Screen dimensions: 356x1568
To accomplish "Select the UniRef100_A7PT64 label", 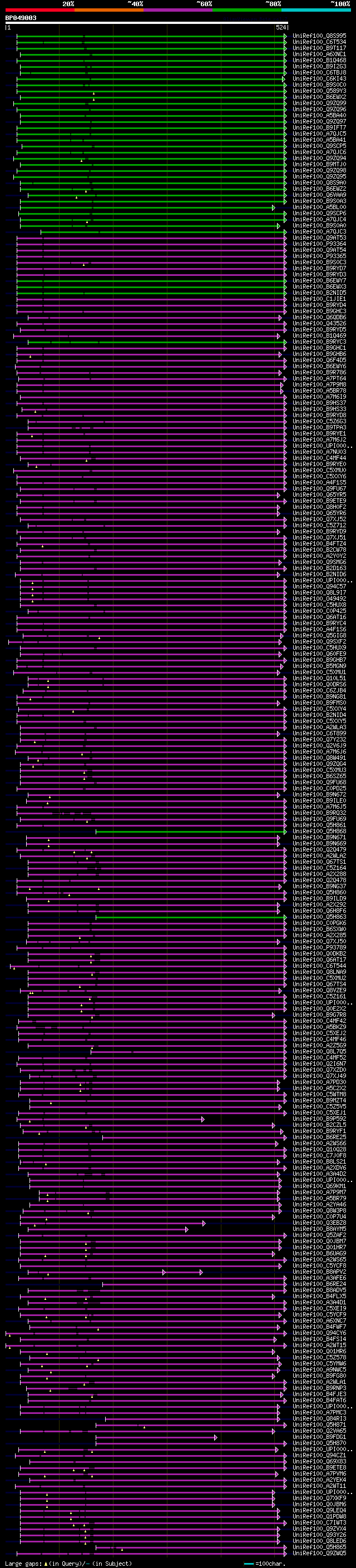I will point(319,379).
